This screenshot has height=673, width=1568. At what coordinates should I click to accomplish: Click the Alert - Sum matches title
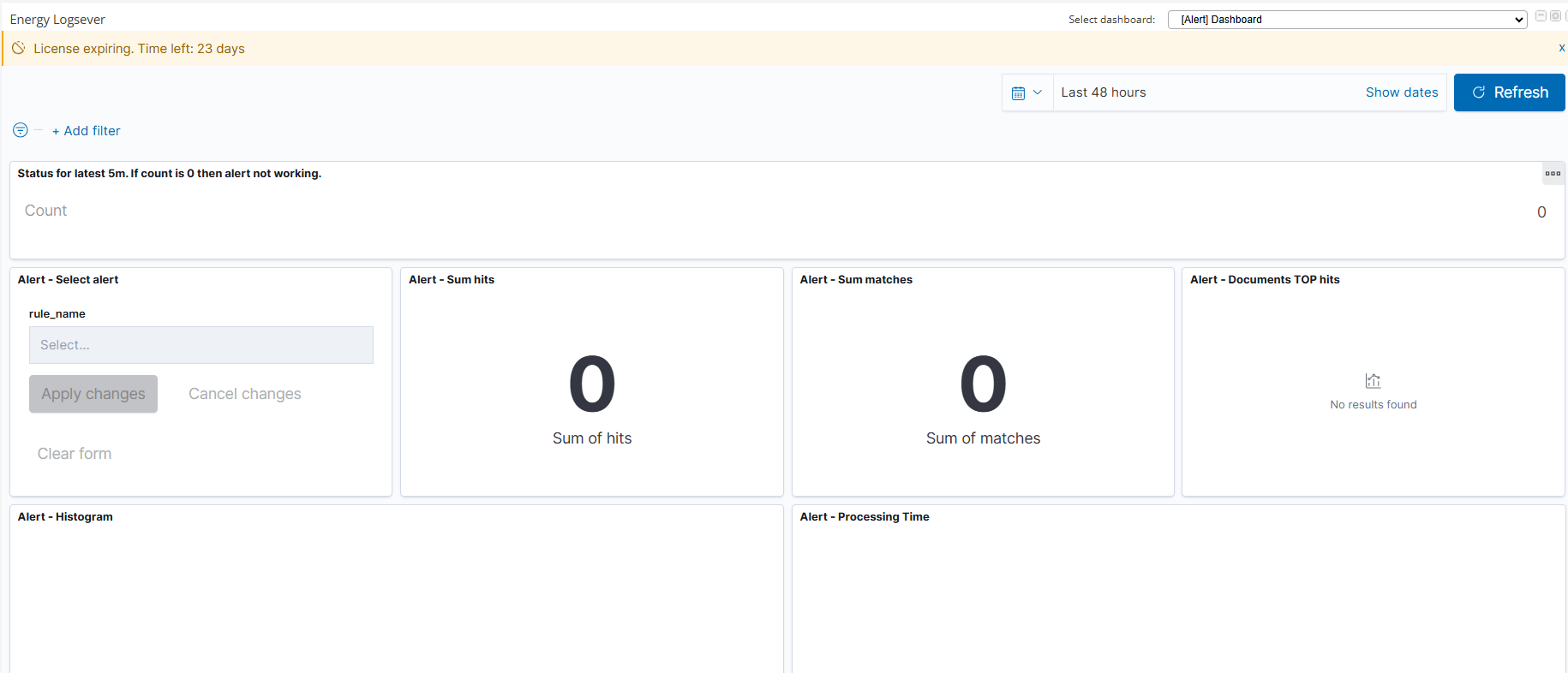point(856,280)
